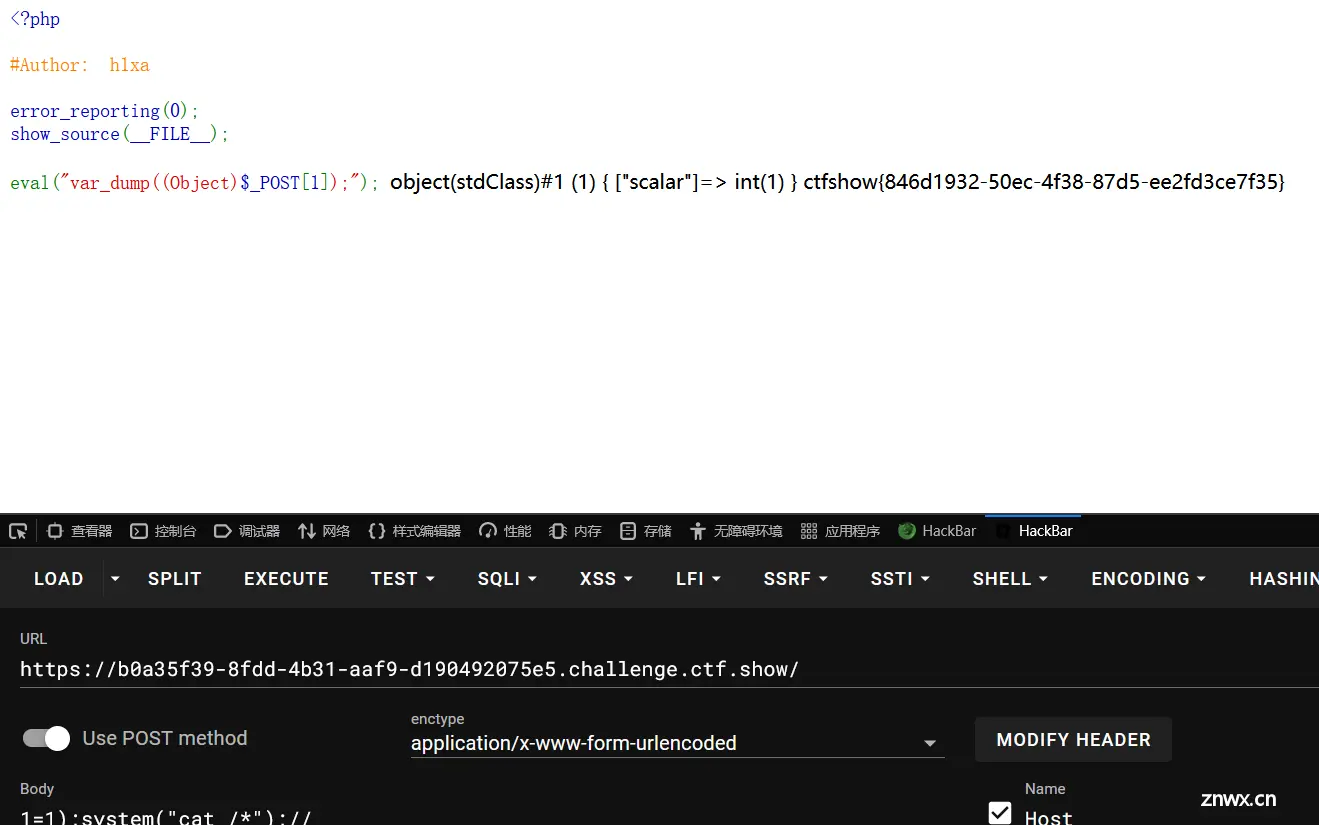Click the eval var_dump source line
The image size is (1319, 825).
195,183
